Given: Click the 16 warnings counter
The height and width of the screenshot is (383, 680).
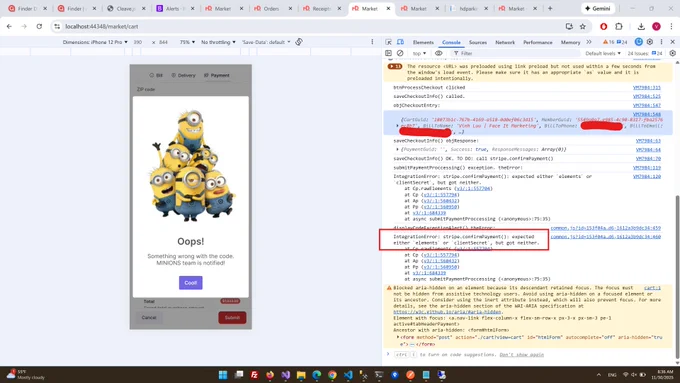Looking at the screenshot, I should tap(608, 42).
